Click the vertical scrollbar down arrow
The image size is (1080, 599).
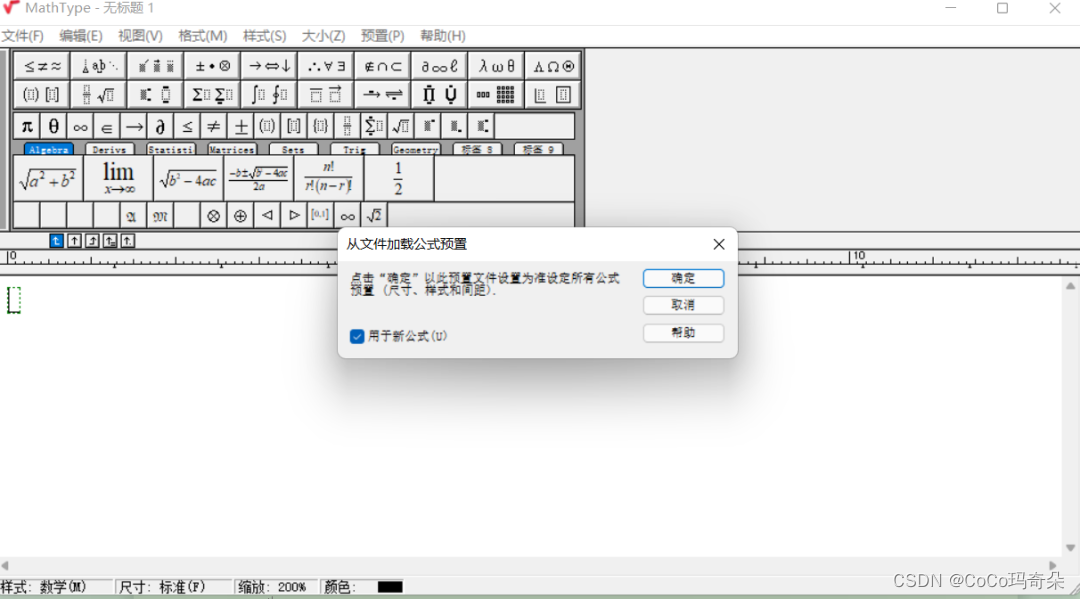click(1070, 548)
